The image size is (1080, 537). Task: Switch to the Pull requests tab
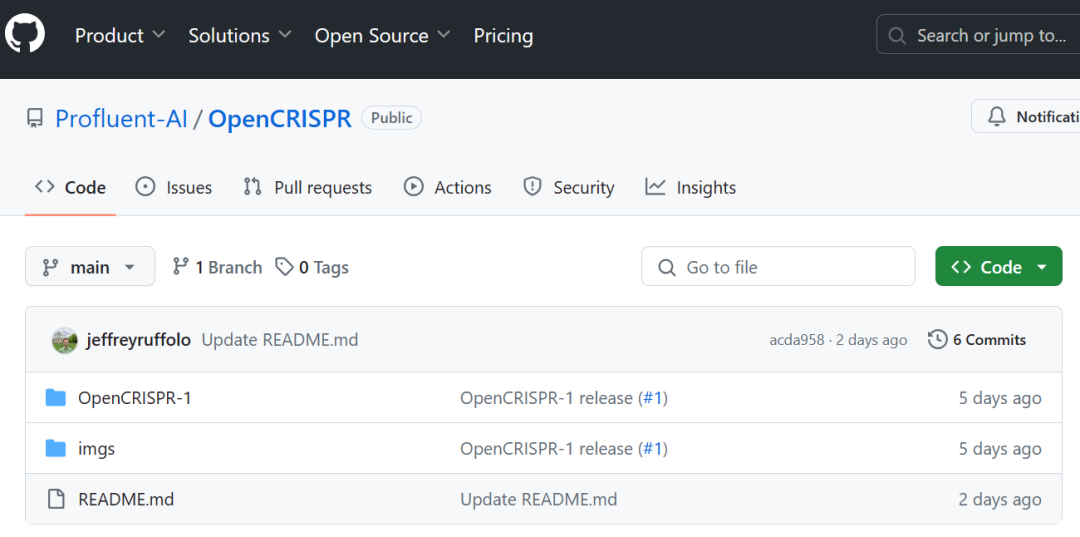click(x=308, y=187)
